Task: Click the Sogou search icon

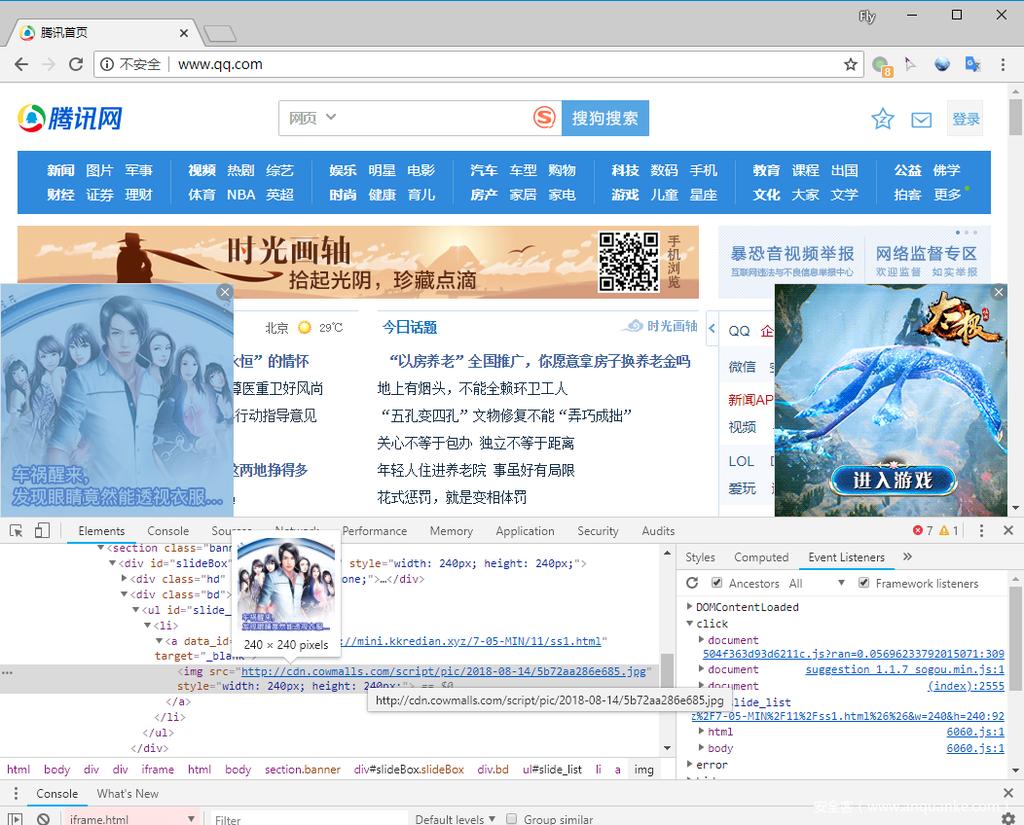Action: (x=544, y=117)
